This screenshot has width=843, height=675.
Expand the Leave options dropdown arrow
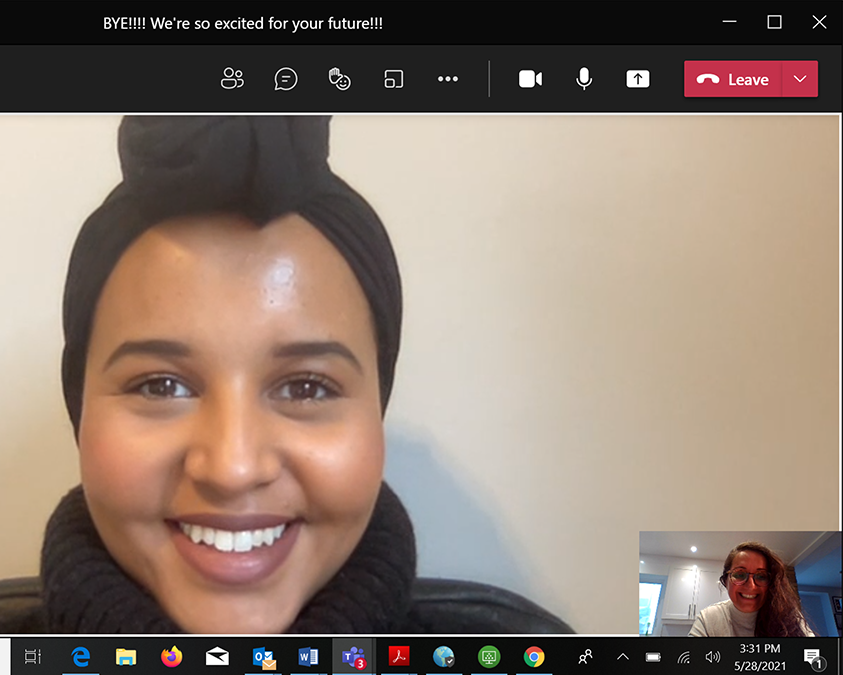click(800, 79)
